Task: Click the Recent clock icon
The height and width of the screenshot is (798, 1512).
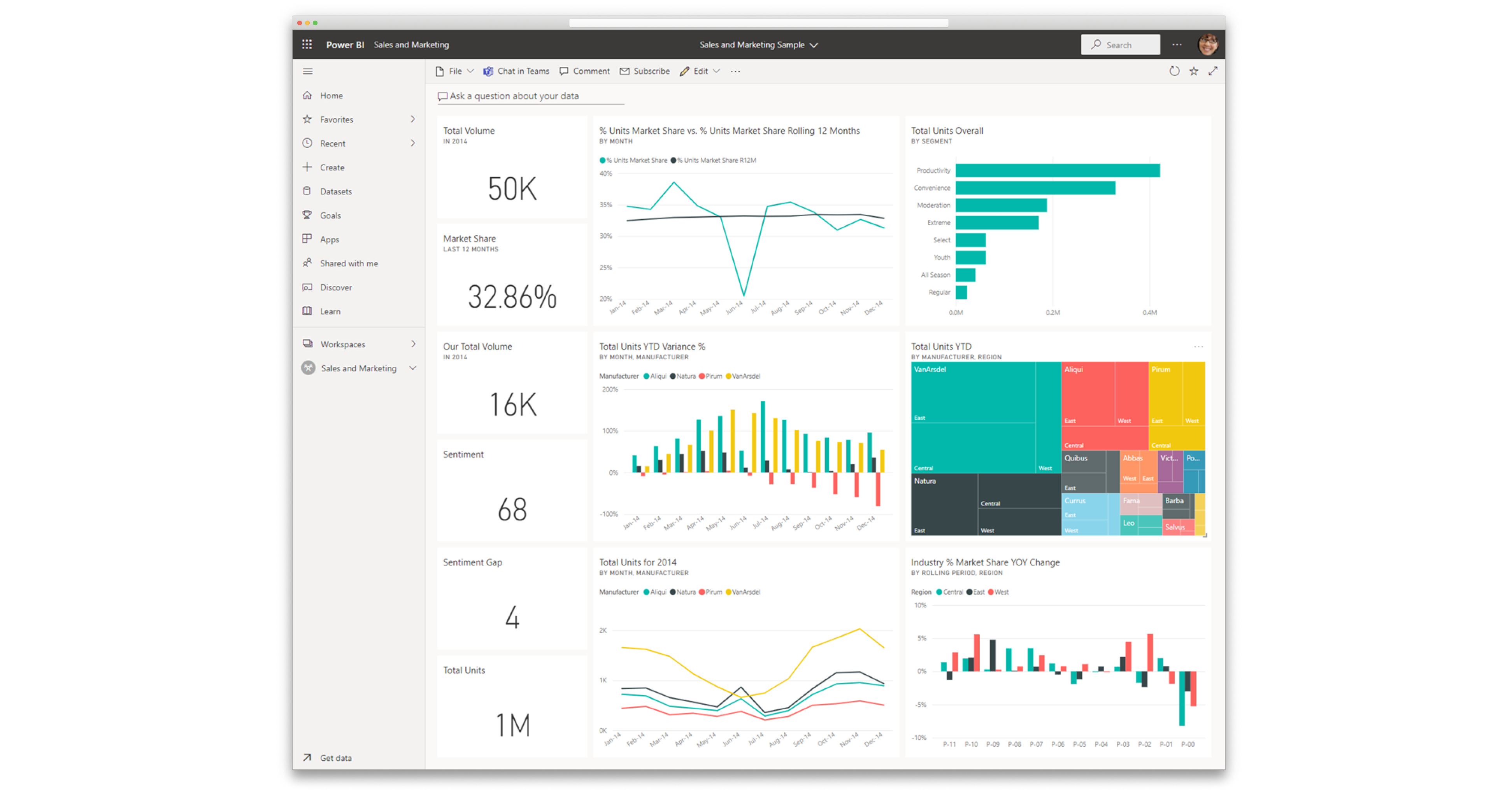Action: pos(307,143)
